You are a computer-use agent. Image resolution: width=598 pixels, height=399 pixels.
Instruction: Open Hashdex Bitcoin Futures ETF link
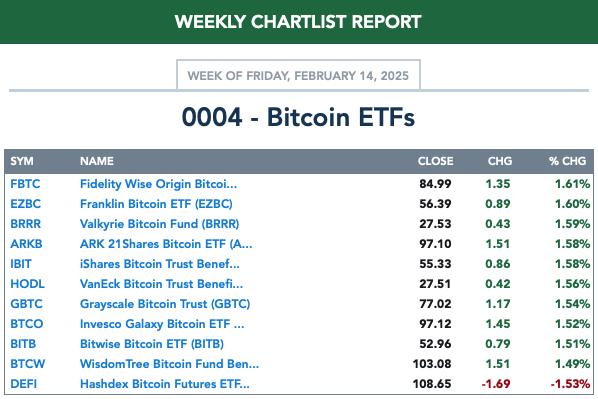(x=165, y=384)
